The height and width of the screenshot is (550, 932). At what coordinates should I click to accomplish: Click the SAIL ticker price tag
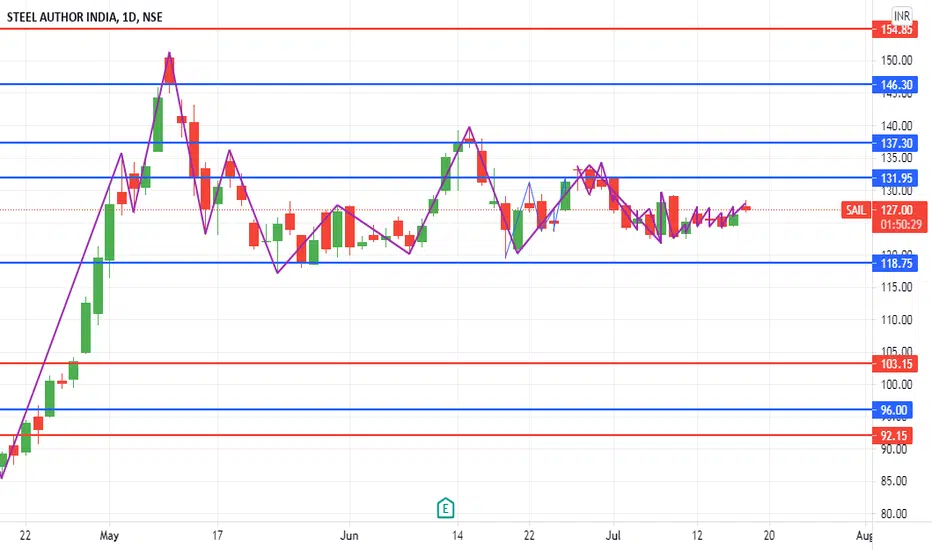click(x=856, y=210)
